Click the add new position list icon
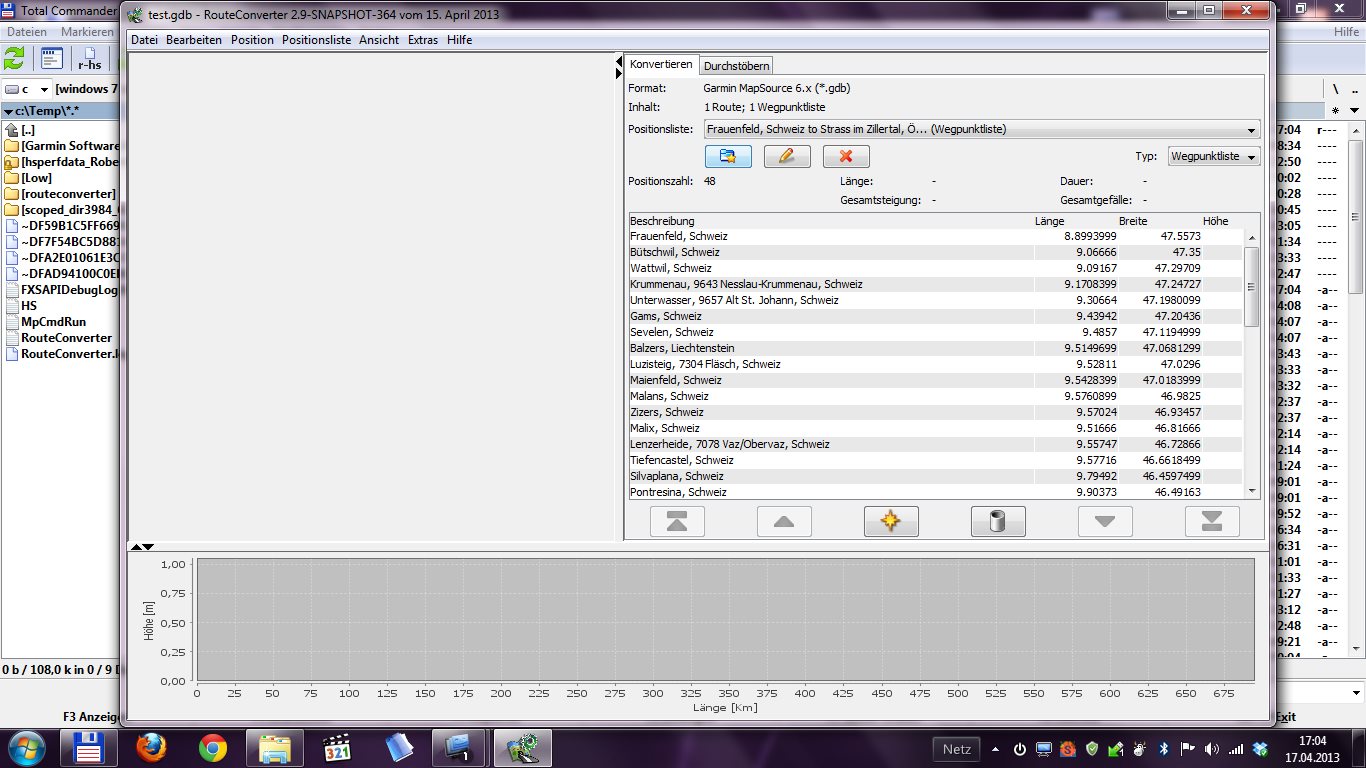 pos(727,156)
